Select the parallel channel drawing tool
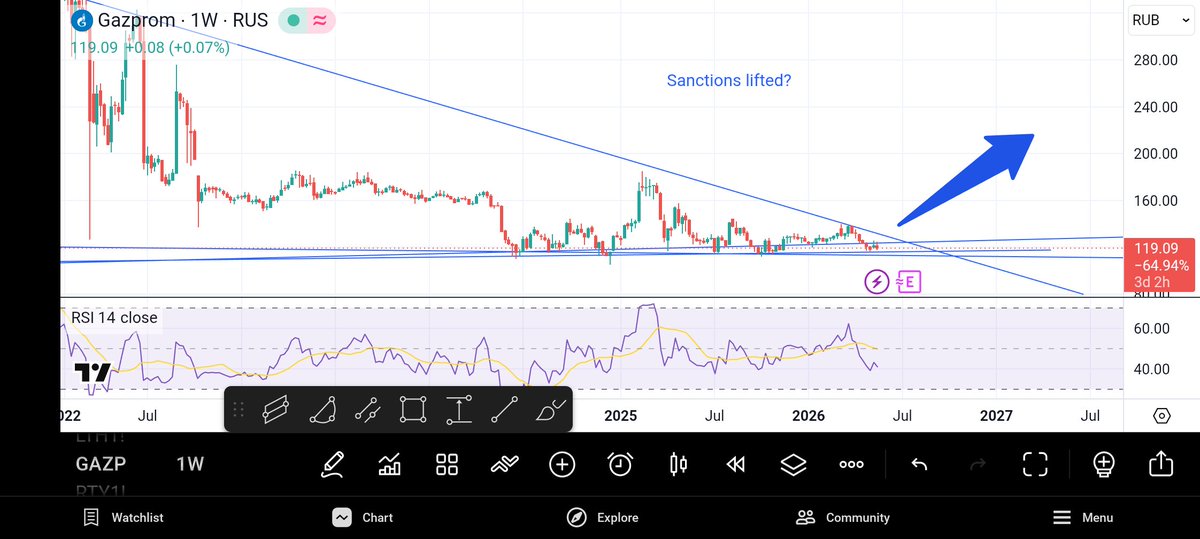This screenshot has width=1200, height=539. pos(275,409)
